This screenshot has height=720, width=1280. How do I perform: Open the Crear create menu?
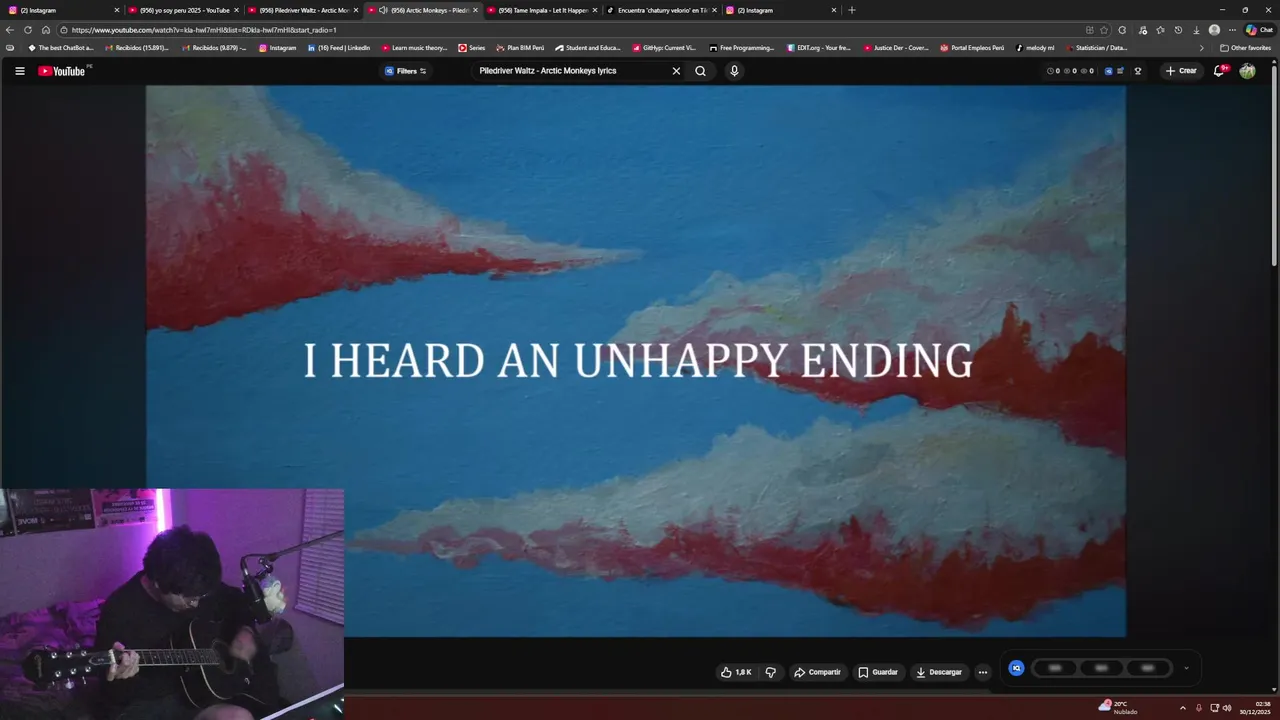pyautogui.click(x=1181, y=71)
